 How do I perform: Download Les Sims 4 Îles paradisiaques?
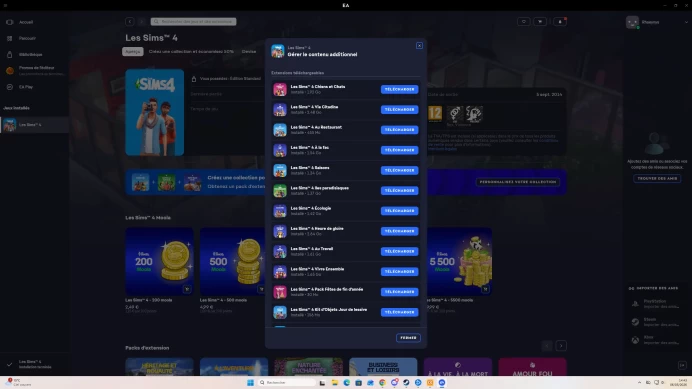point(399,191)
